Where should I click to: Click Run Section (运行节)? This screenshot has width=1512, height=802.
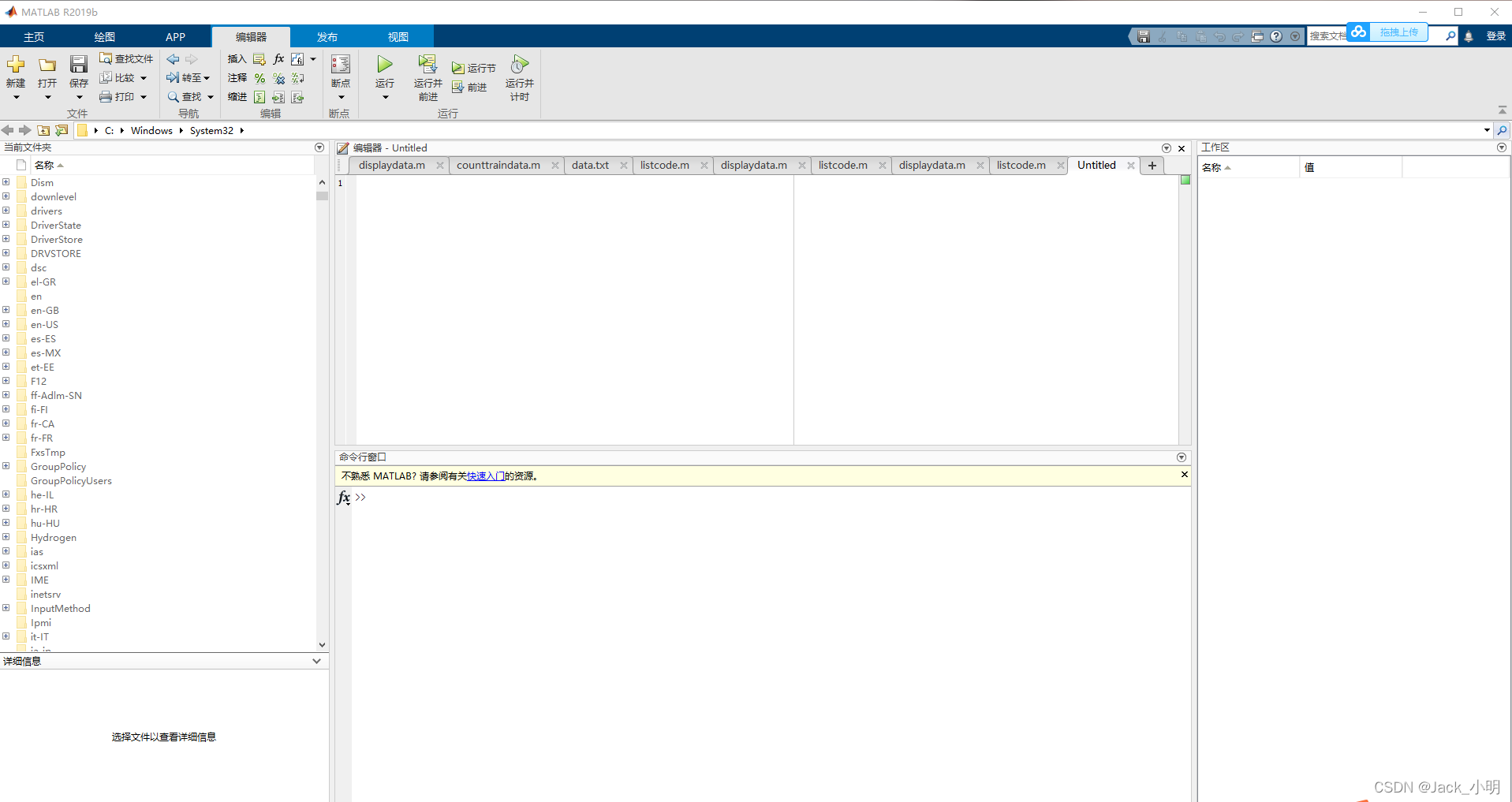tap(474, 68)
